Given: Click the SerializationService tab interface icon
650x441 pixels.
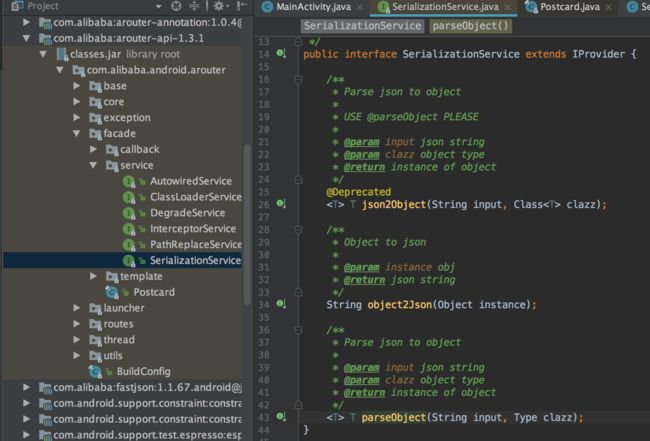Looking at the screenshot, I should pyautogui.click(x=383, y=7).
